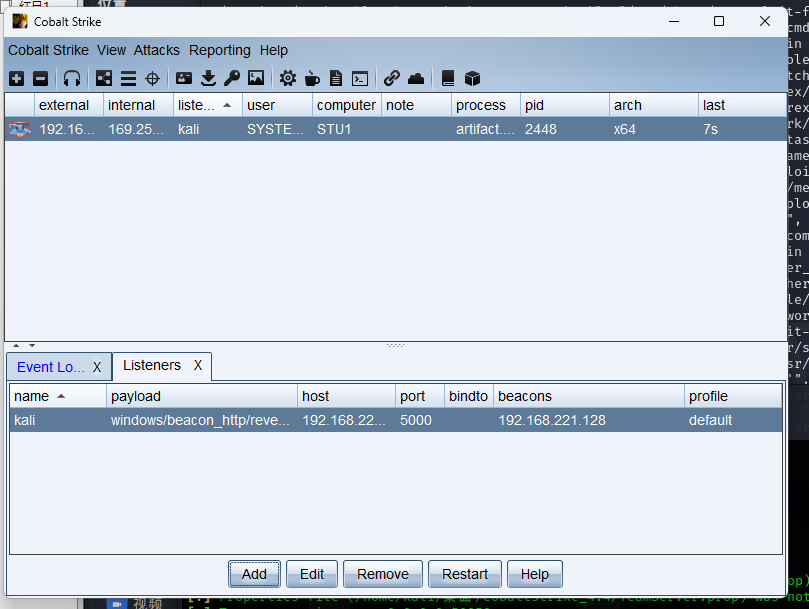Switch to the Event Log tab
The image size is (809, 609).
50,367
